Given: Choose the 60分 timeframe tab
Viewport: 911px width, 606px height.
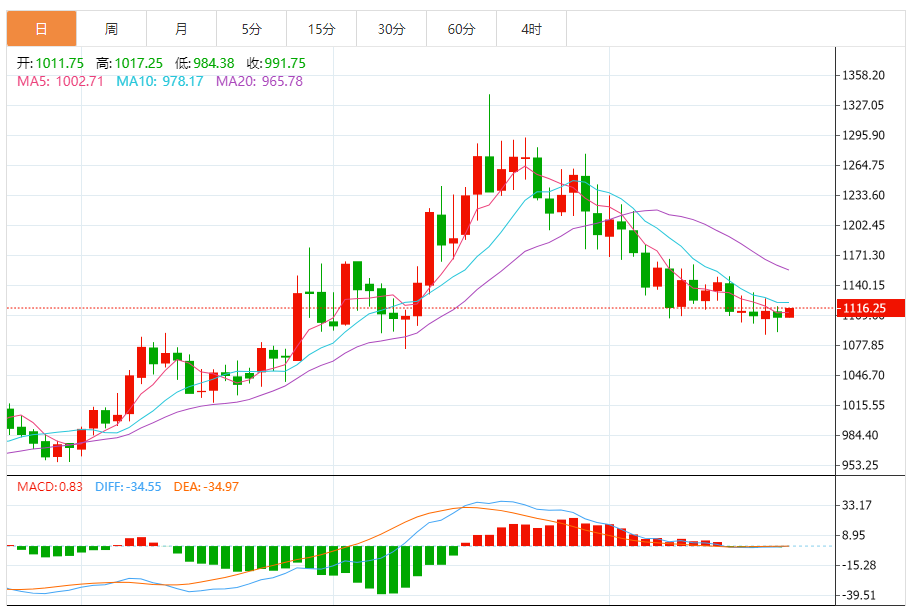Looking at the screenshot, I should coord(461,30).
